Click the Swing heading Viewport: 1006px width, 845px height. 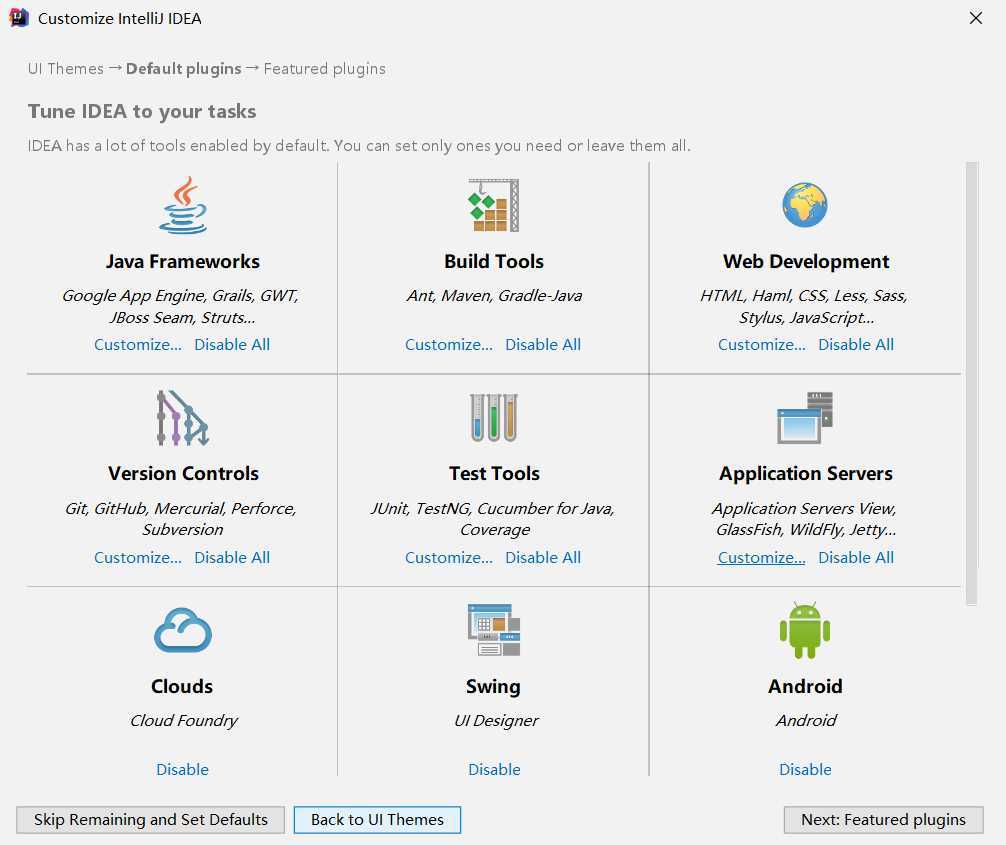[493, 687]
